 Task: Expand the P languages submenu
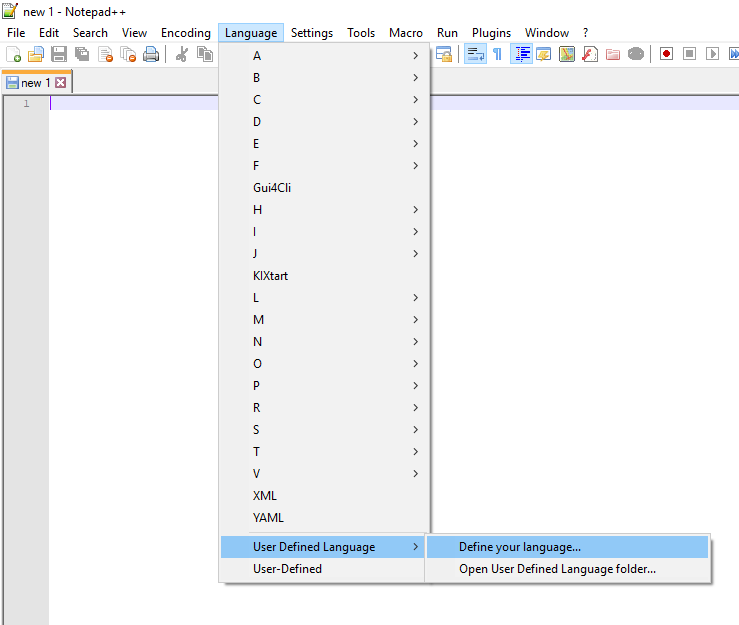(x=325, y=386)
